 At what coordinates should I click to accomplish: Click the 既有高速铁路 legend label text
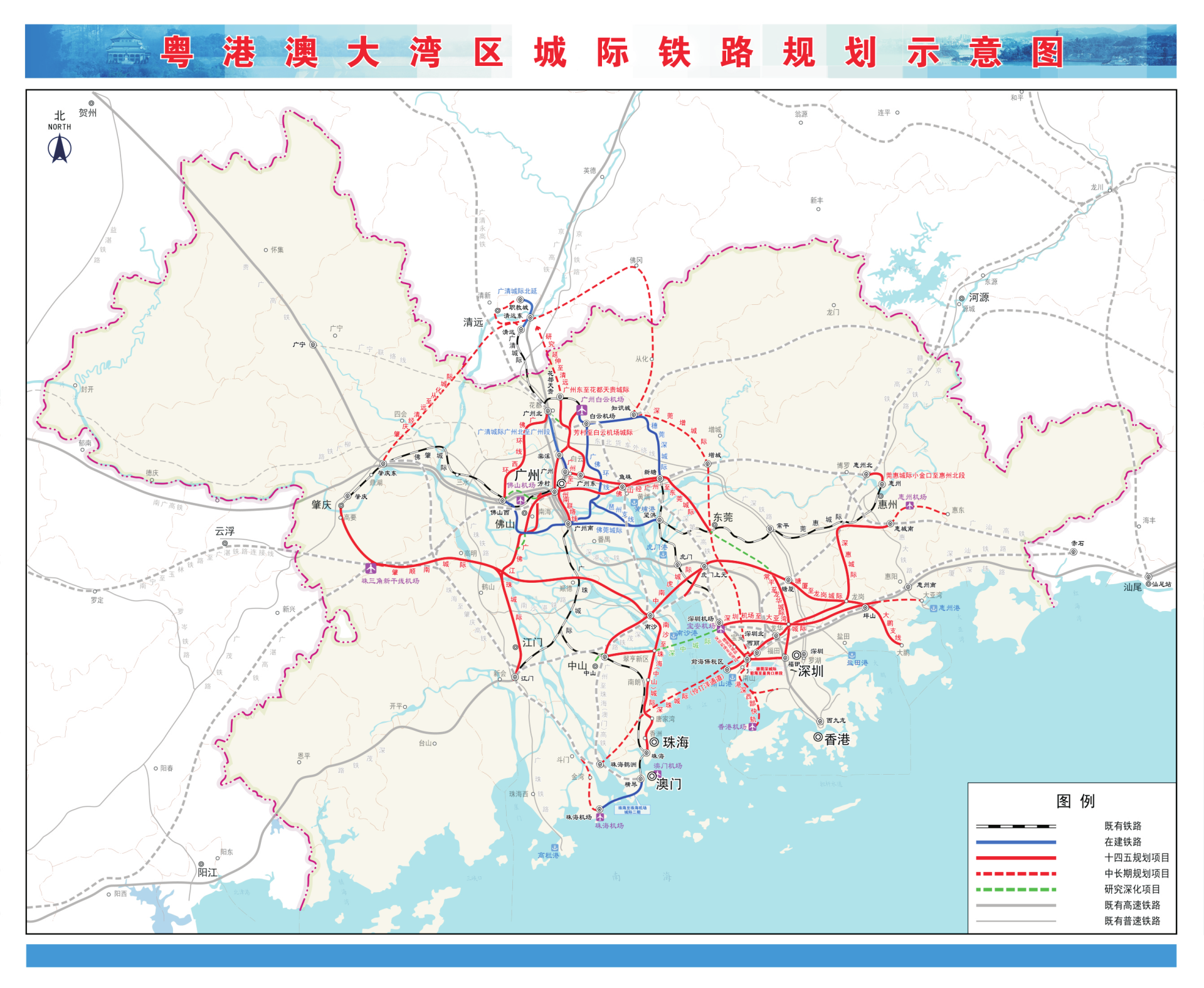click(1132, 905)
